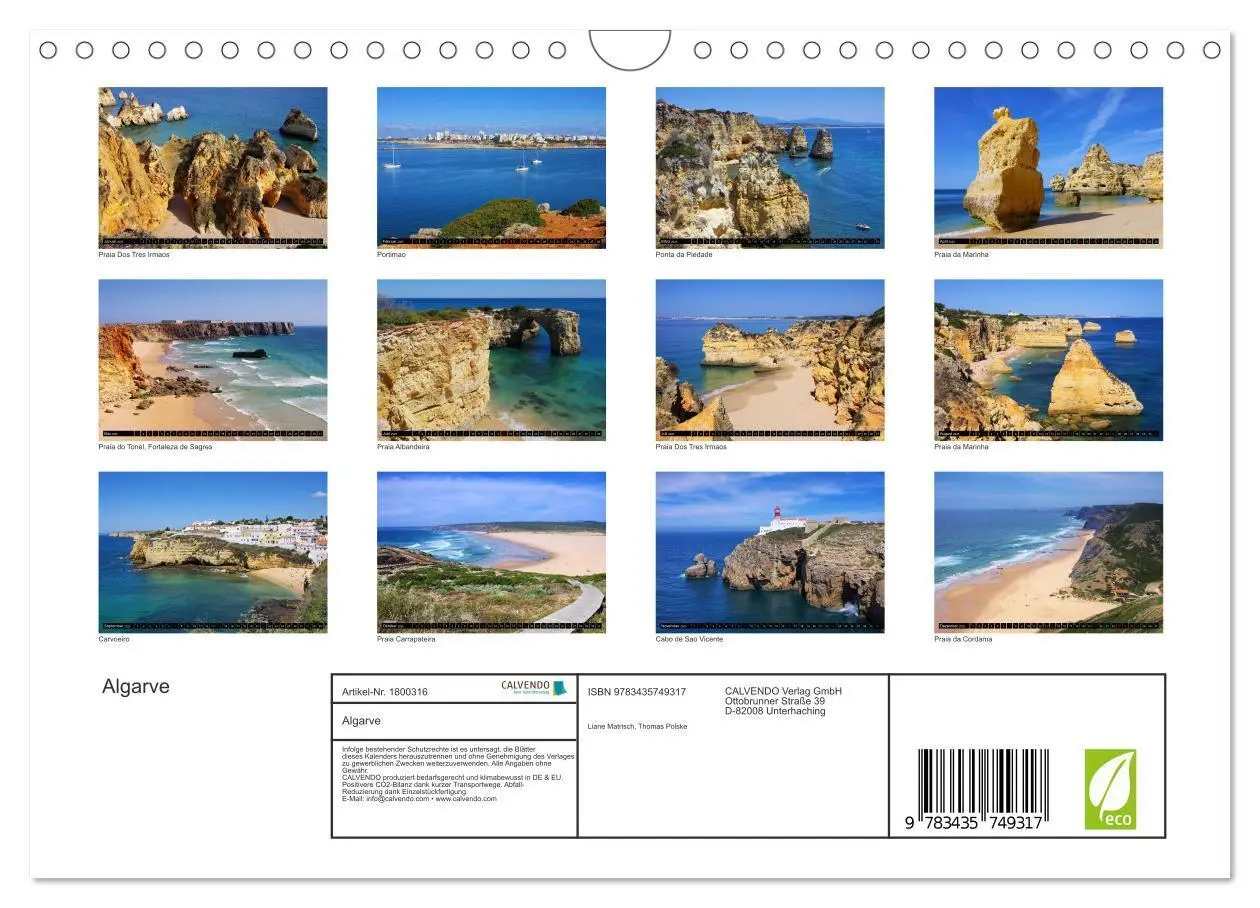Click the 'Artikel-Nr. 1800316' text

tap(385, 692)
